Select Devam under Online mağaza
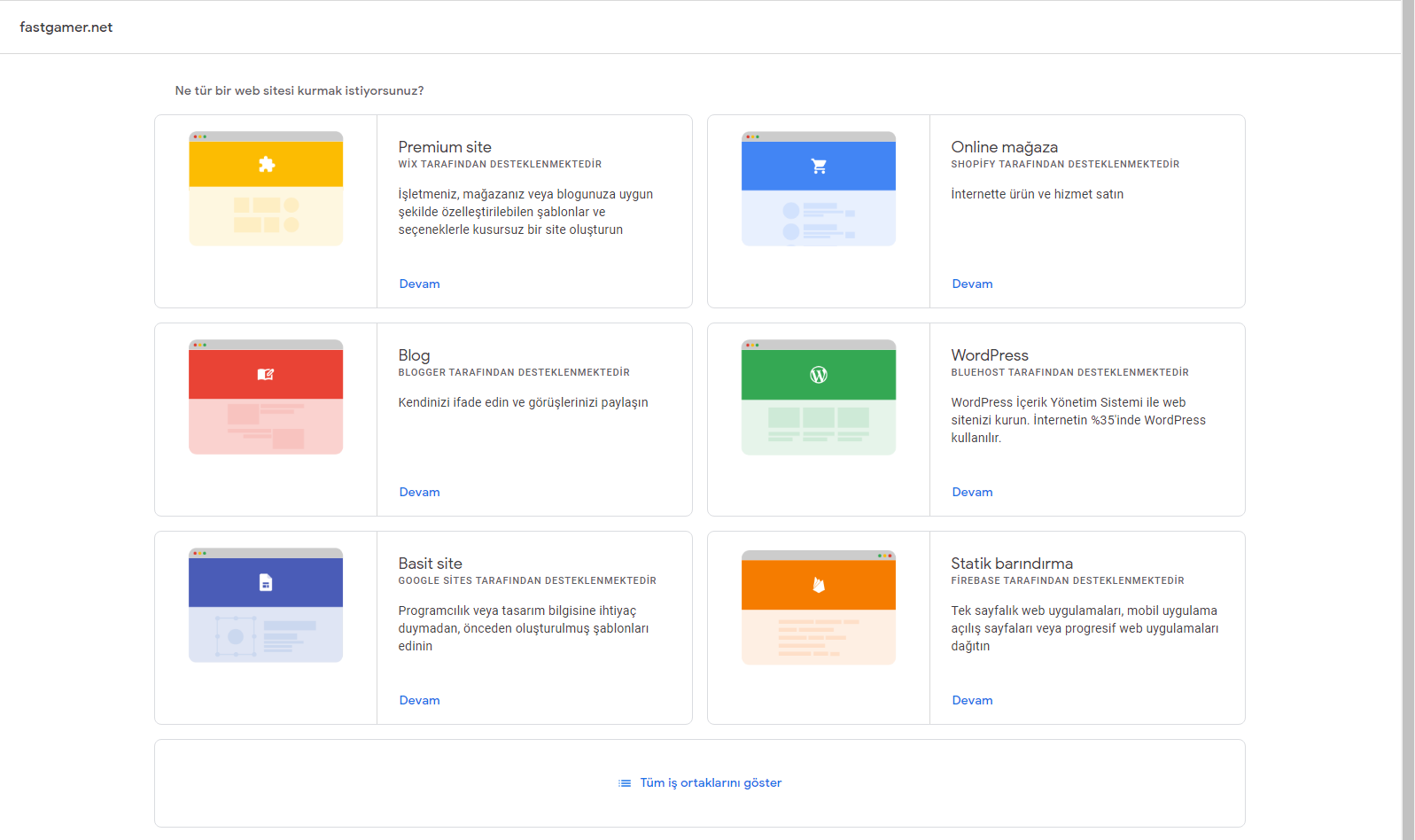1415x840 pixels. [972, 284]
